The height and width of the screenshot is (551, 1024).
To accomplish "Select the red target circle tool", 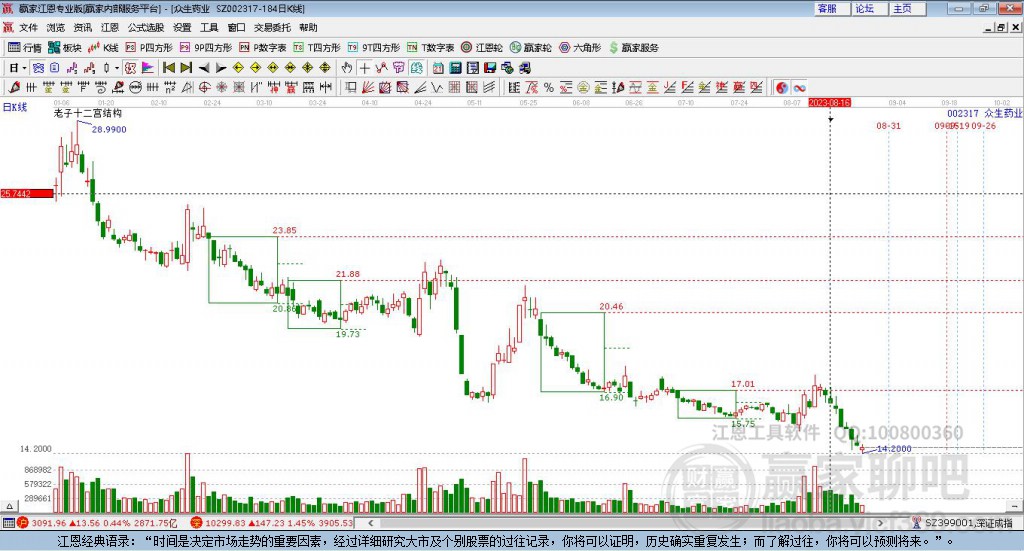I will pyautogui.click(x=204, y=87).
